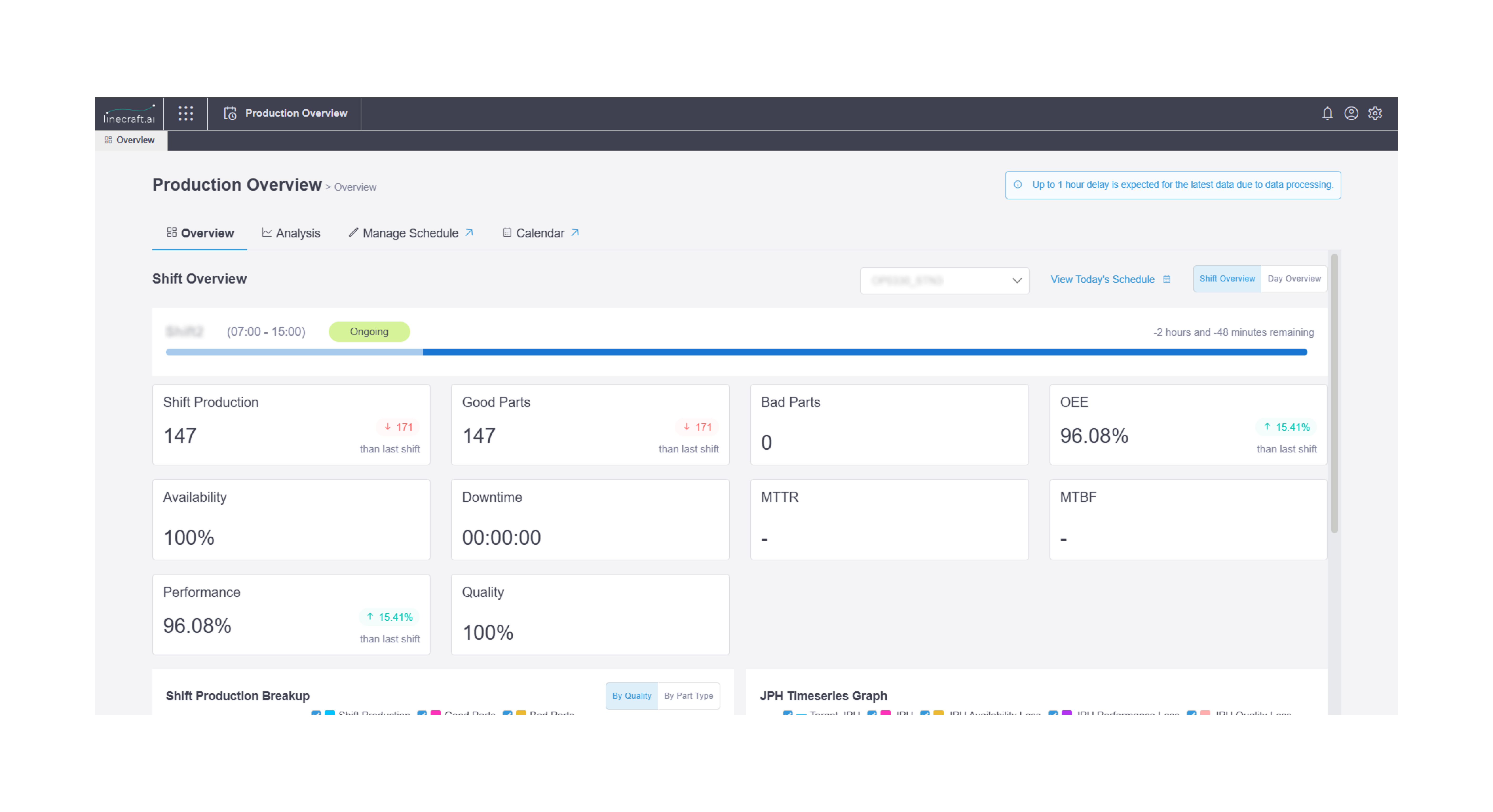
Task: Click the light-blue elapsed portion of progress bar
Action: (294, 352)
